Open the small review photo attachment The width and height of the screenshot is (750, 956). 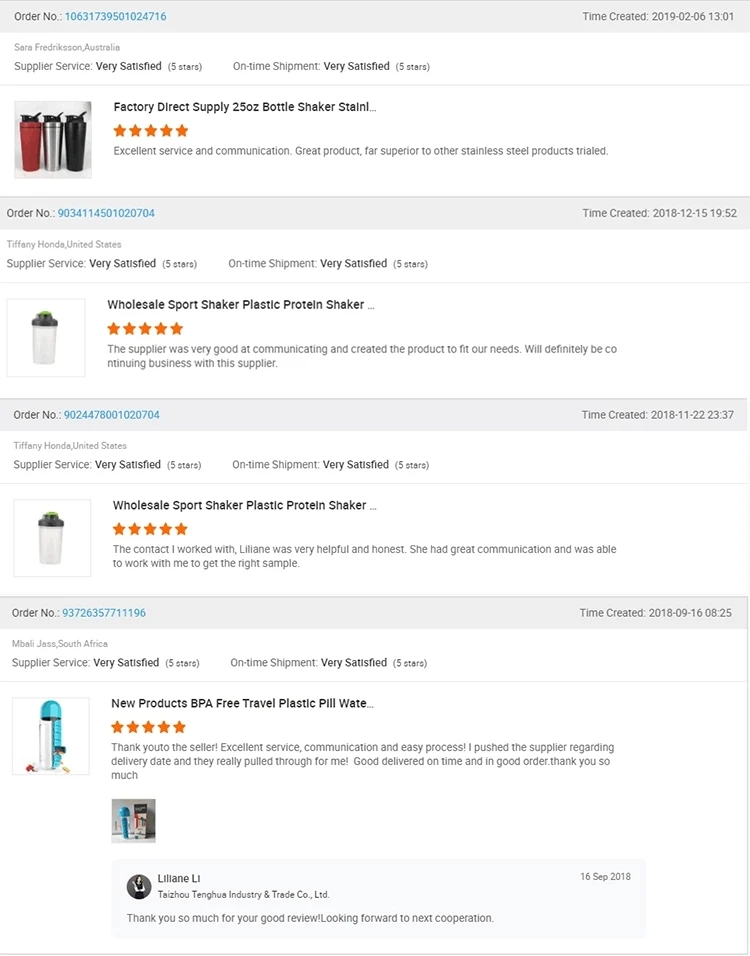point(133,820)
